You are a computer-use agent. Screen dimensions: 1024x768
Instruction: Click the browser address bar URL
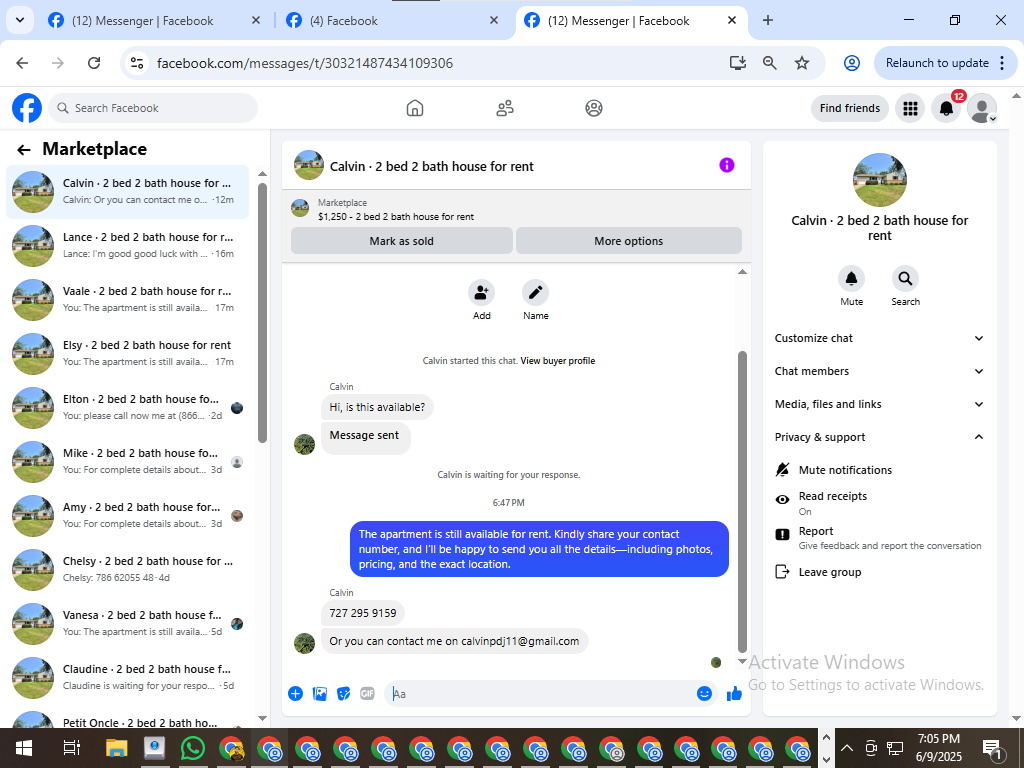coord(304,63)
